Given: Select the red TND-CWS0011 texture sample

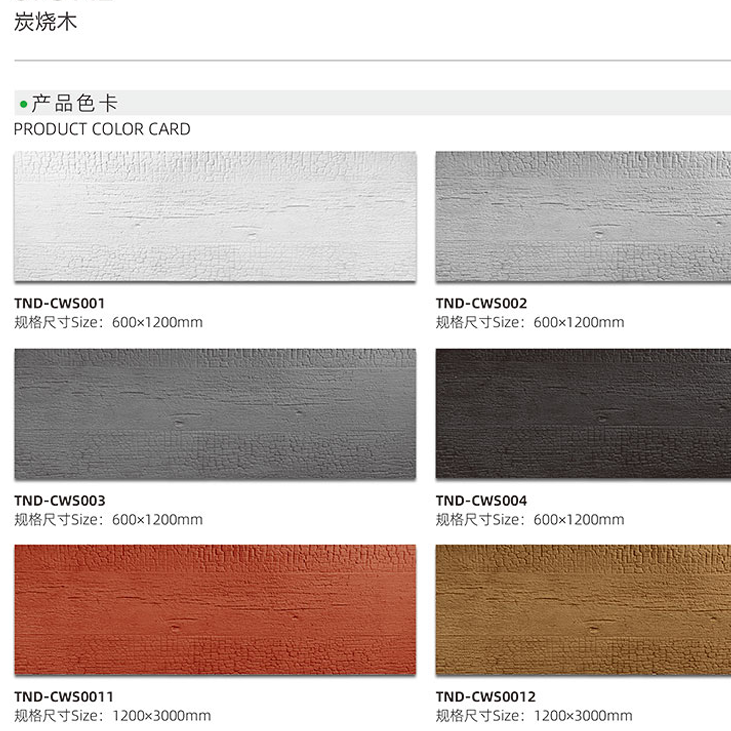Looking at the screenshot, I should click(x=215, y=610).
